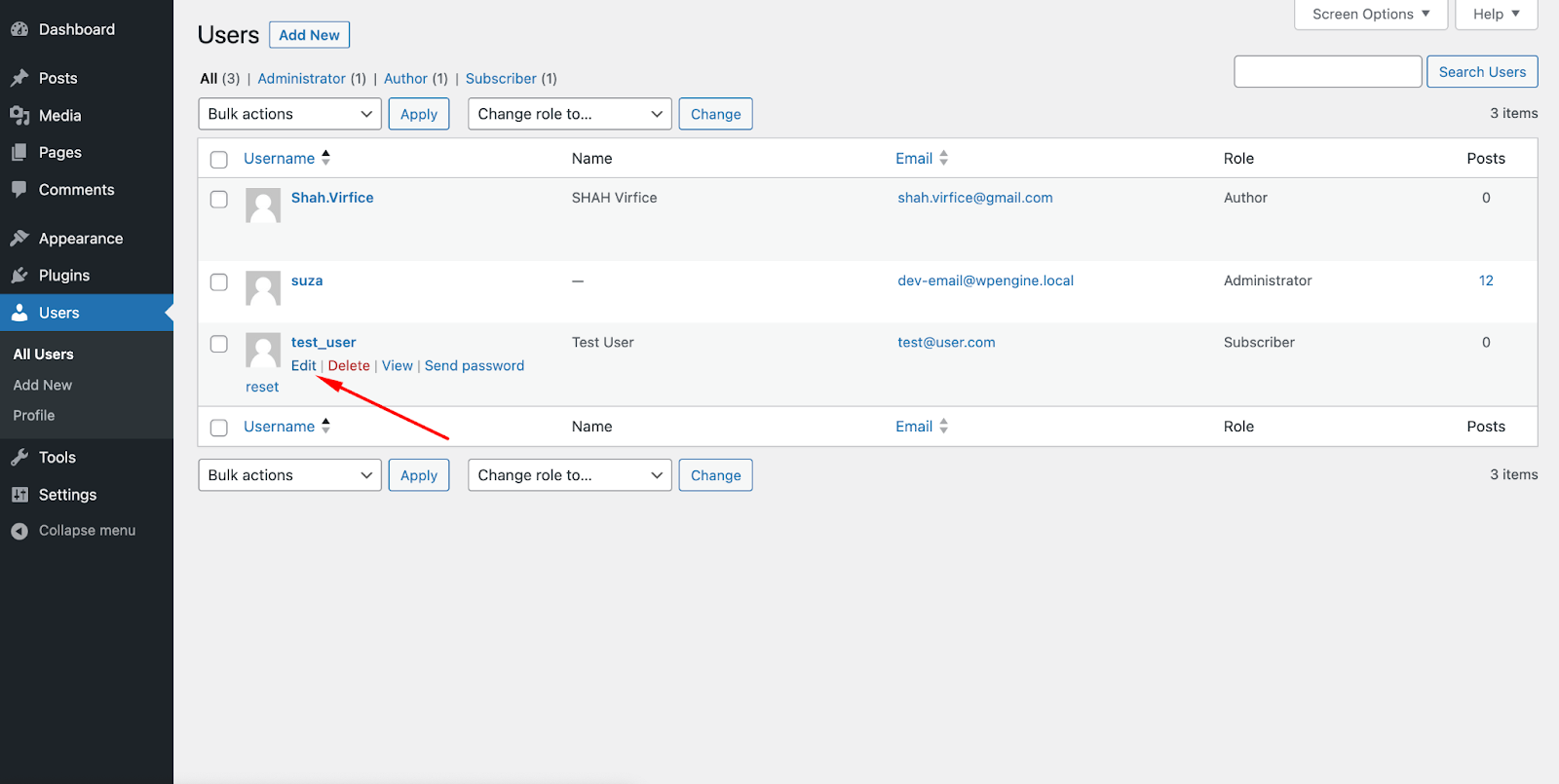This screenshot has width=1559, height=784.
Task: Expand the top 'Change role to...' dropdown
Action: tap(569, 114)
